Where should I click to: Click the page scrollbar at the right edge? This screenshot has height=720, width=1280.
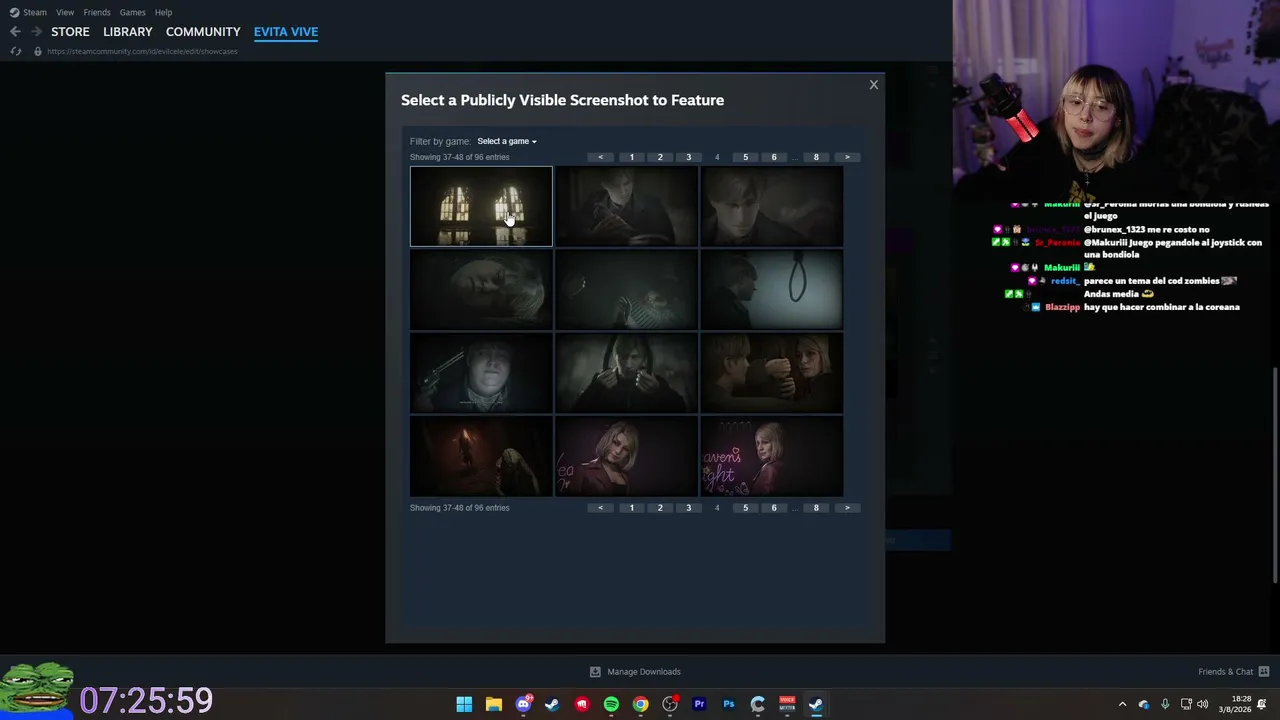(x=1274, y=475)
